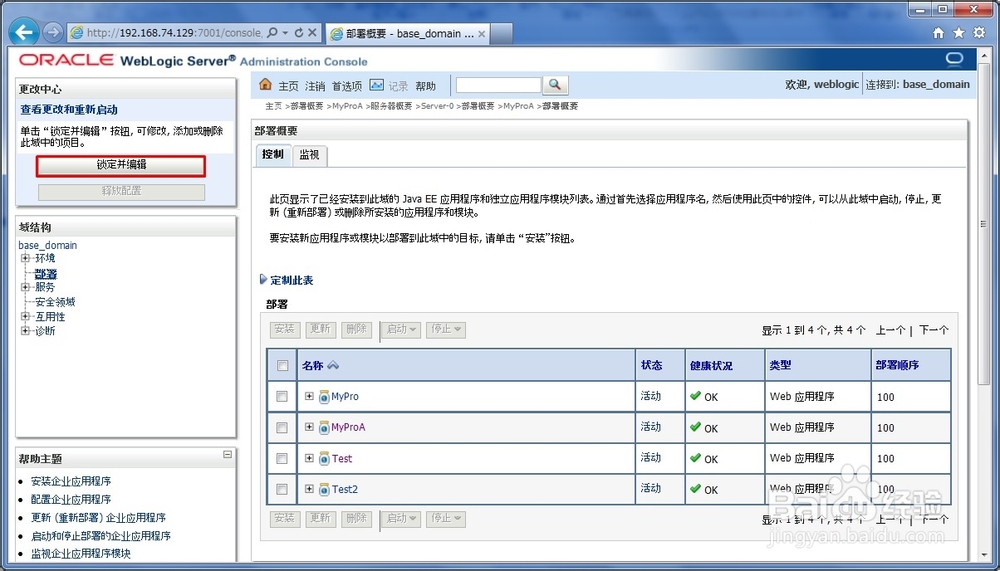1000x571 pixels.
Task: Click the record chart icon next to 记录
Action: tap(377, 84)
